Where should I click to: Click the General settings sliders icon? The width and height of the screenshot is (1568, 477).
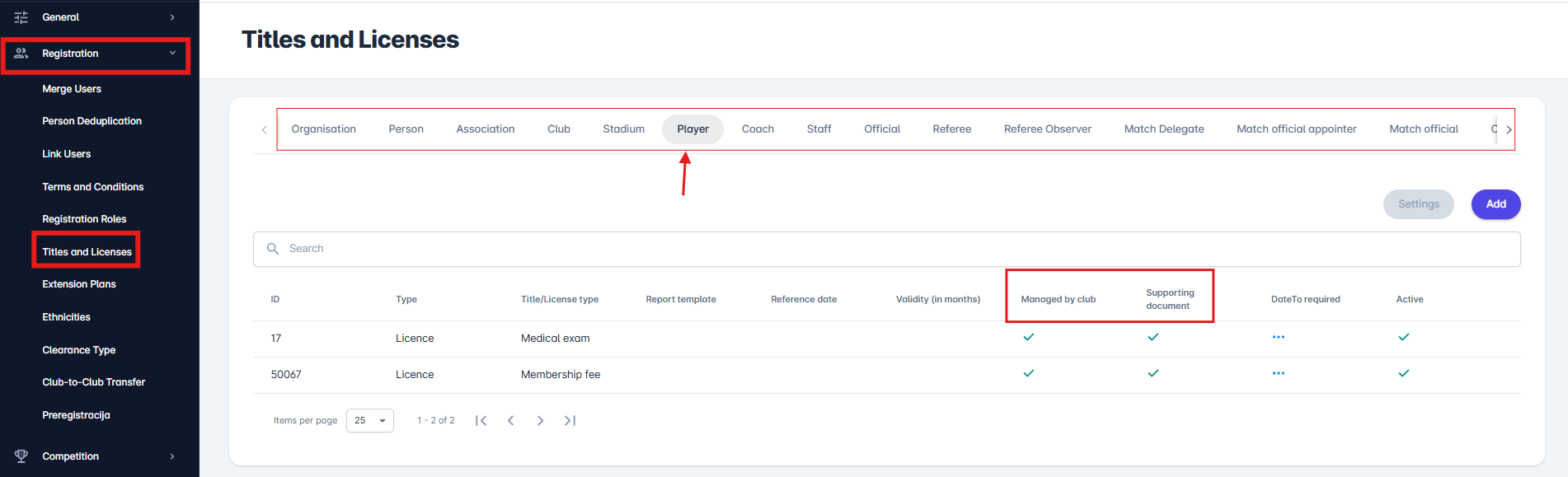pyautogui.click(x=21, y=17)
